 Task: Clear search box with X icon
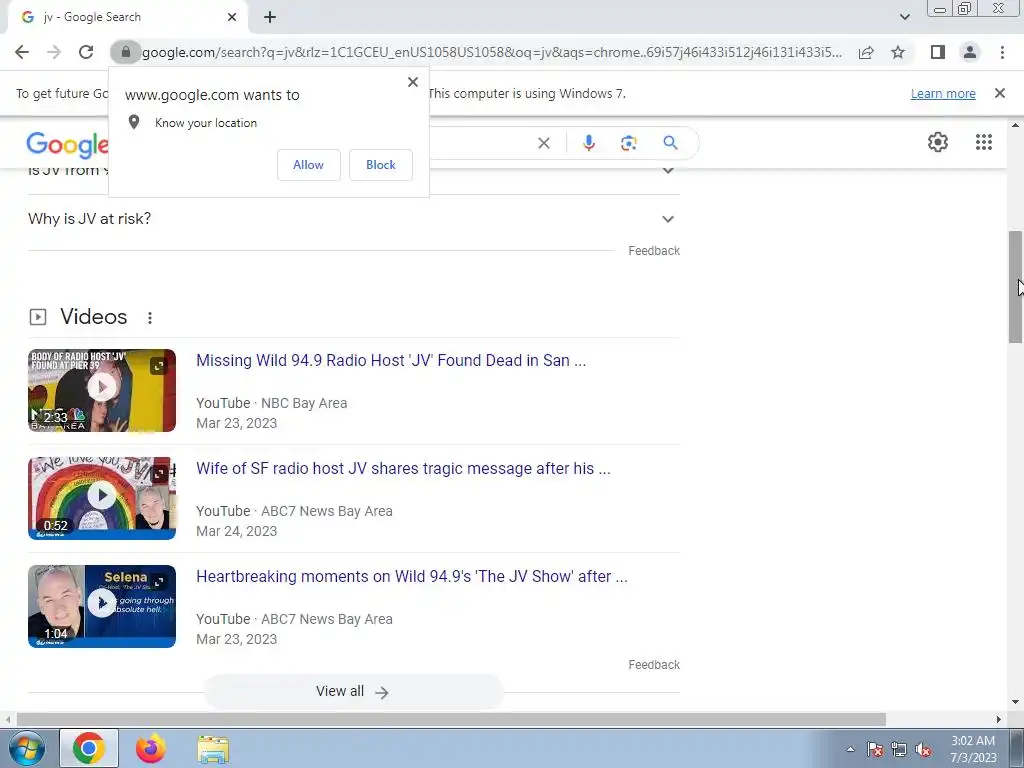tap(543, 143)
